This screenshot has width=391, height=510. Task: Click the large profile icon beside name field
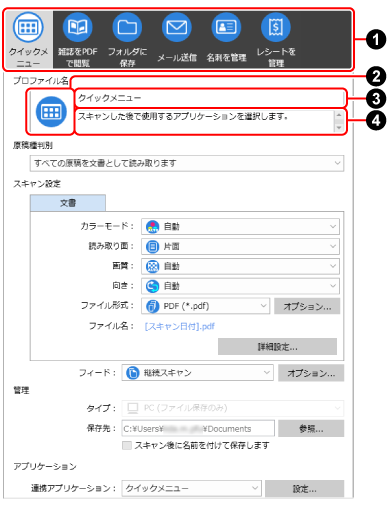tap(51, 112)
